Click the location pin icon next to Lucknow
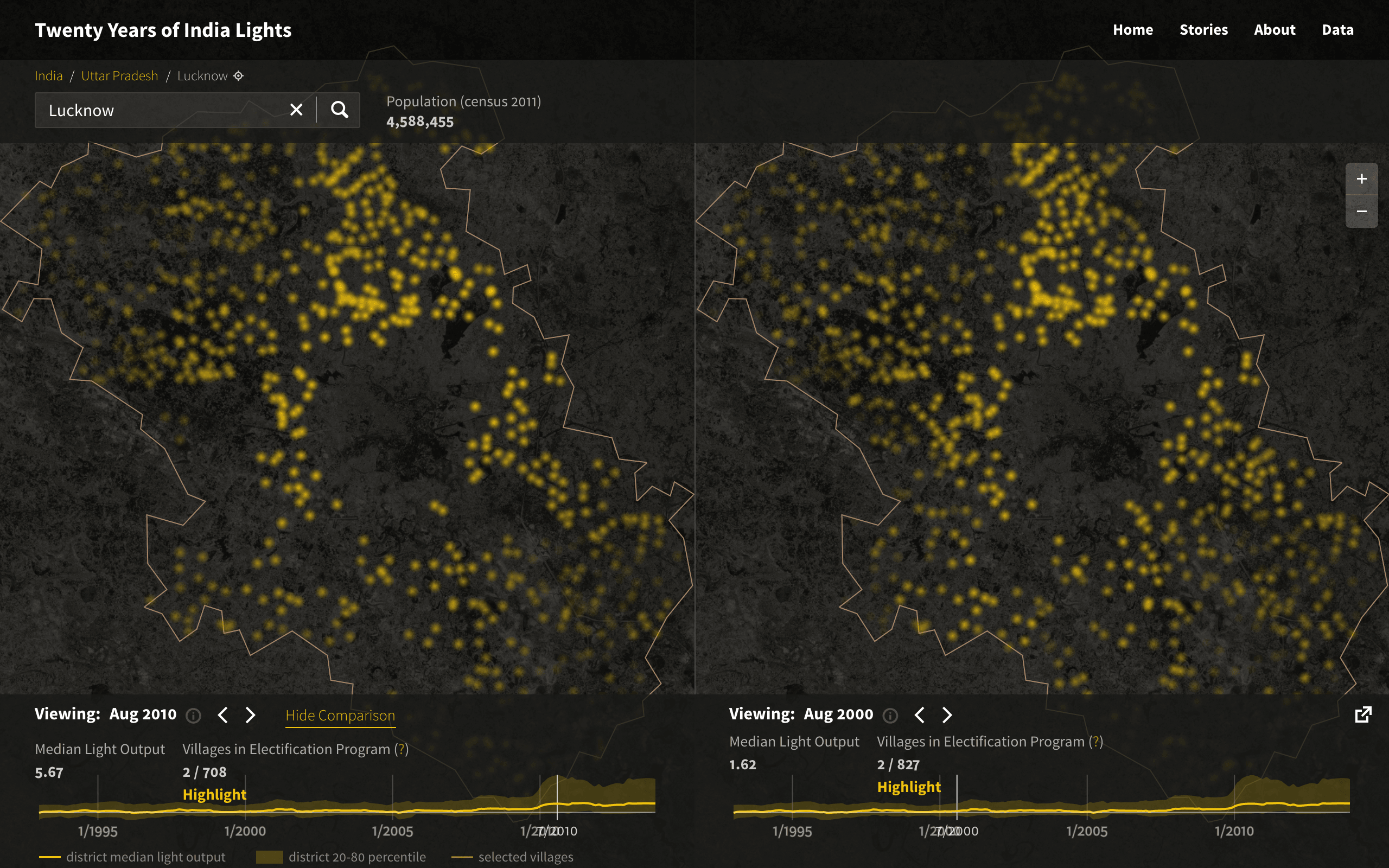Viewport: 1389px width, 868px height. 239,76
